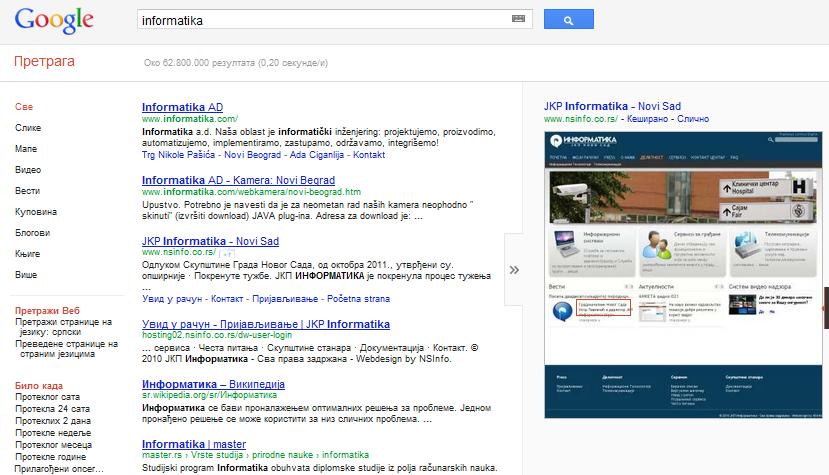Open Trg Nikole Pašića sitelink
829x475 pixels.
(x=178, y=155)
